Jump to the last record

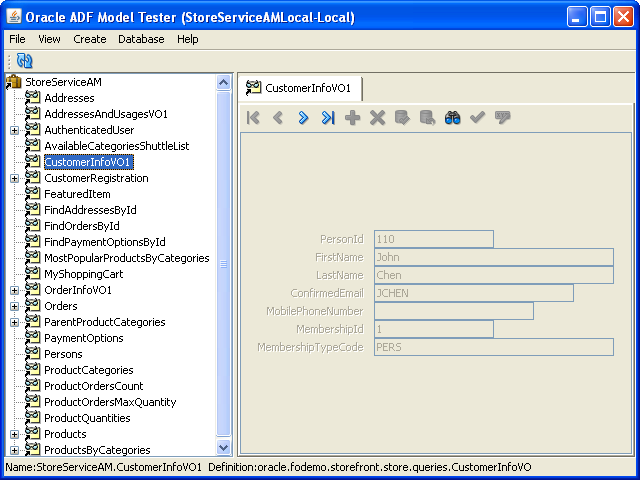coord(328,118)
